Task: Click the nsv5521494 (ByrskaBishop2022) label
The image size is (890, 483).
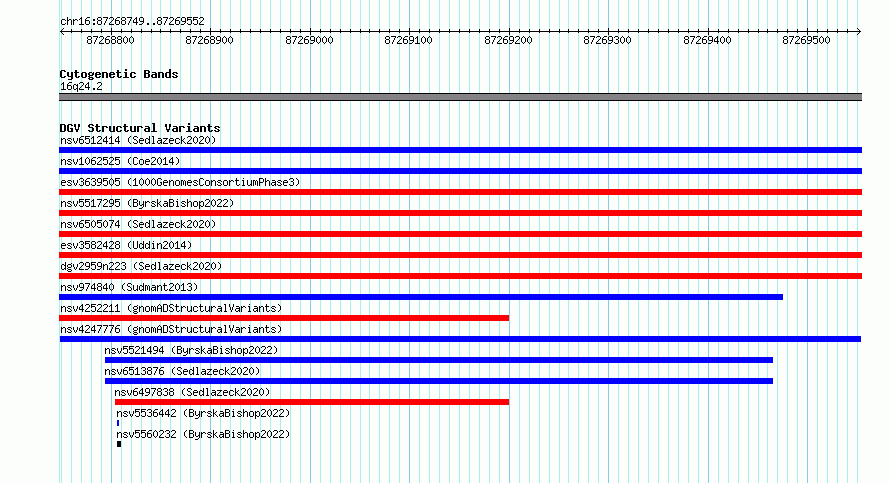Action: tap(191, 350)
